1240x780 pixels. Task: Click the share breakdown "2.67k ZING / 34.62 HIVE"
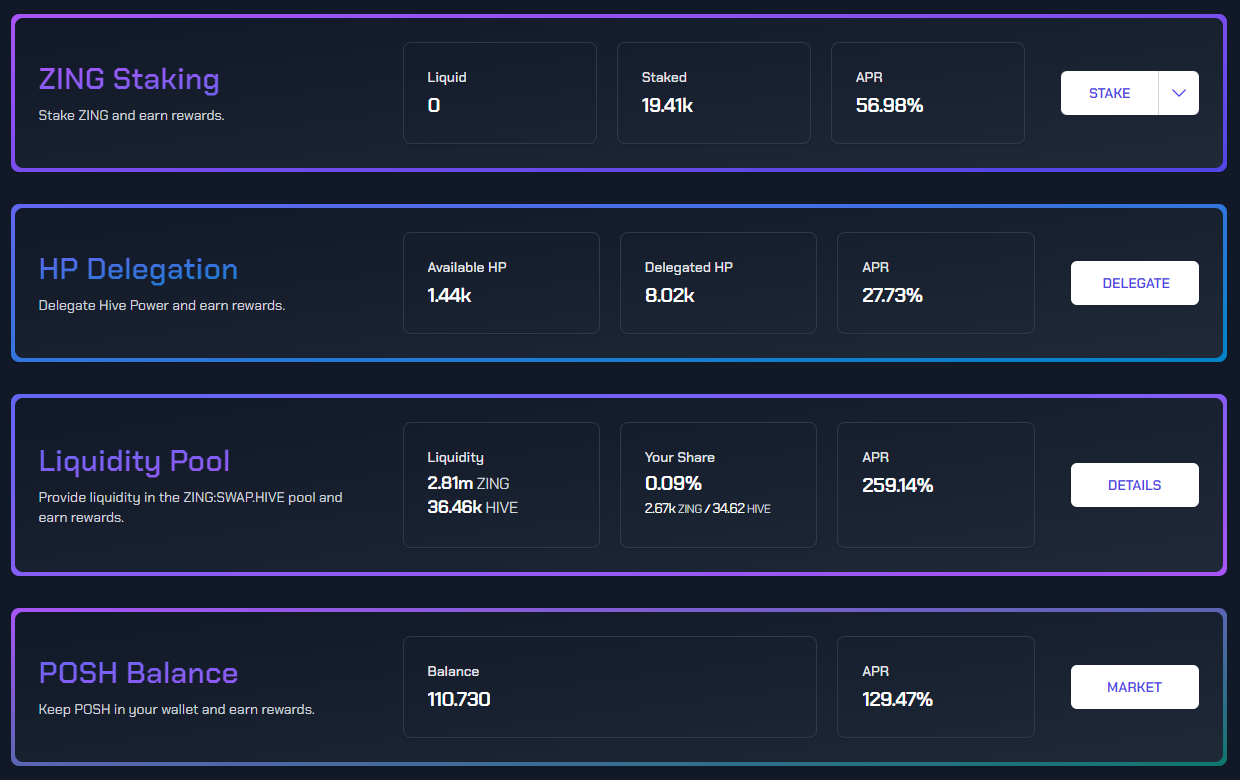pyautogui.click(x=707, y=509)
